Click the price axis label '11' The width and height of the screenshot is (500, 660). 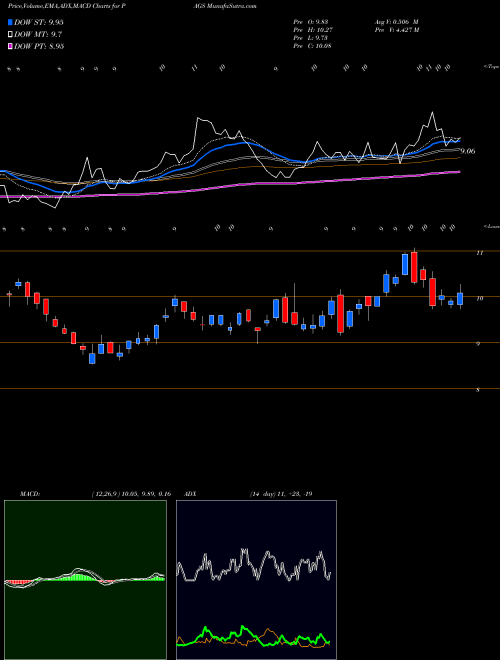tap(479, 253)
